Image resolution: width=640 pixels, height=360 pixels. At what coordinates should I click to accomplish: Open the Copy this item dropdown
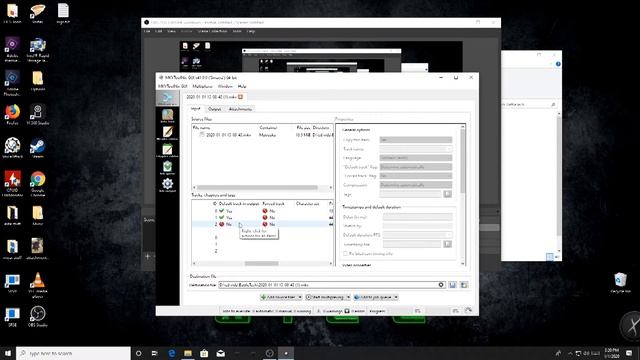[416, 140]
